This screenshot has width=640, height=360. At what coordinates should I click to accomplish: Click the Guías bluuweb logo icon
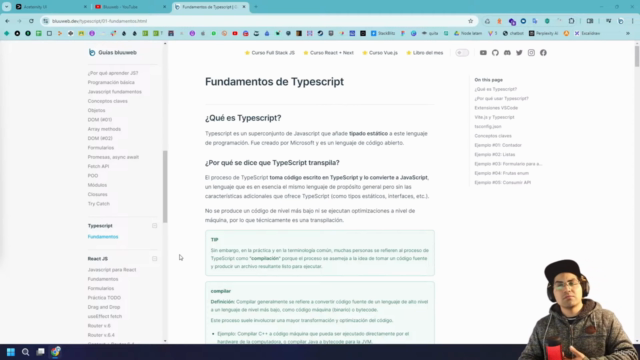click(92, 52)
